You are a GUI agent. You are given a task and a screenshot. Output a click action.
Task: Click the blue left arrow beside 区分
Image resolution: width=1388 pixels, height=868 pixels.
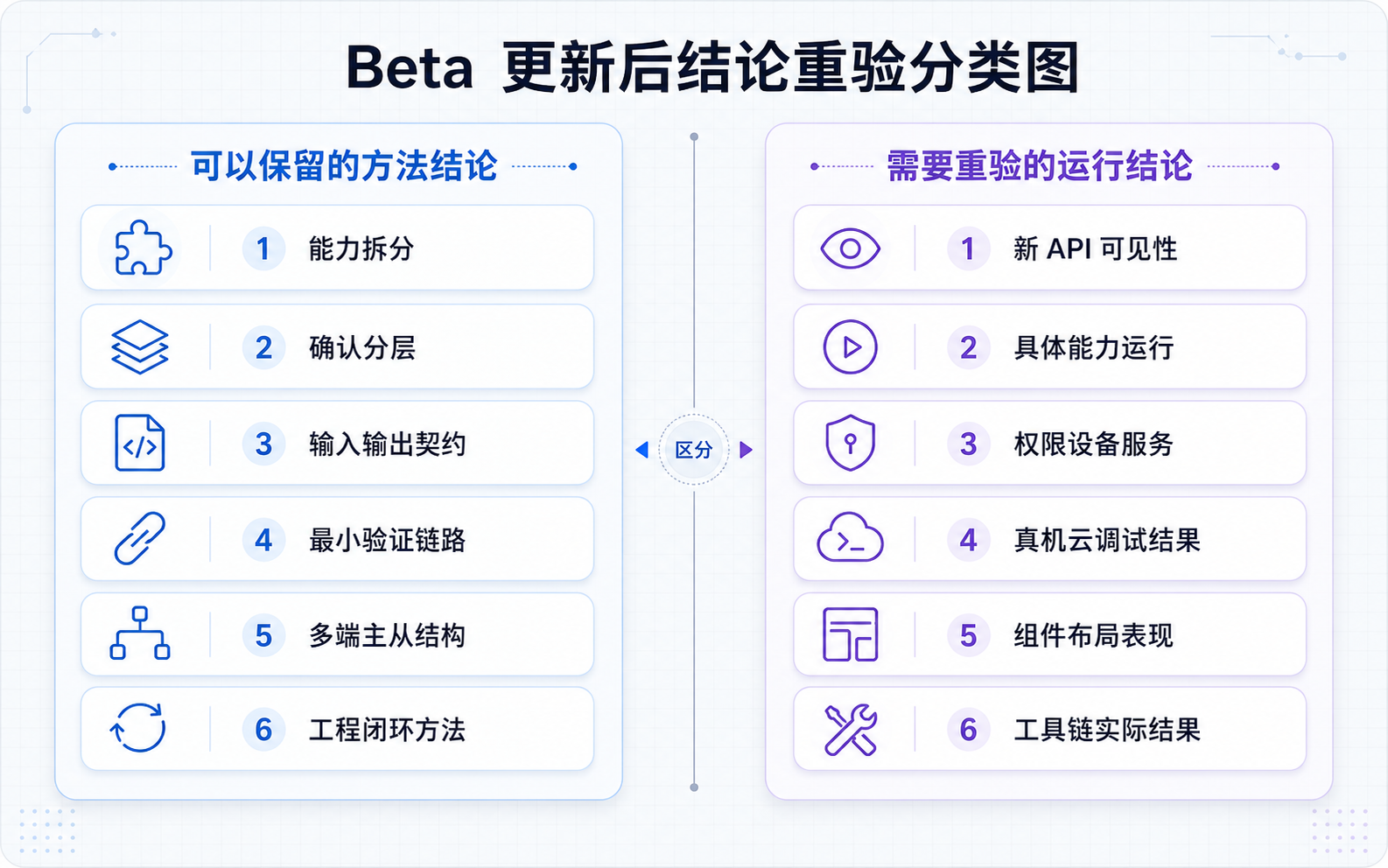pyautogui.click(x=641, y=450)
